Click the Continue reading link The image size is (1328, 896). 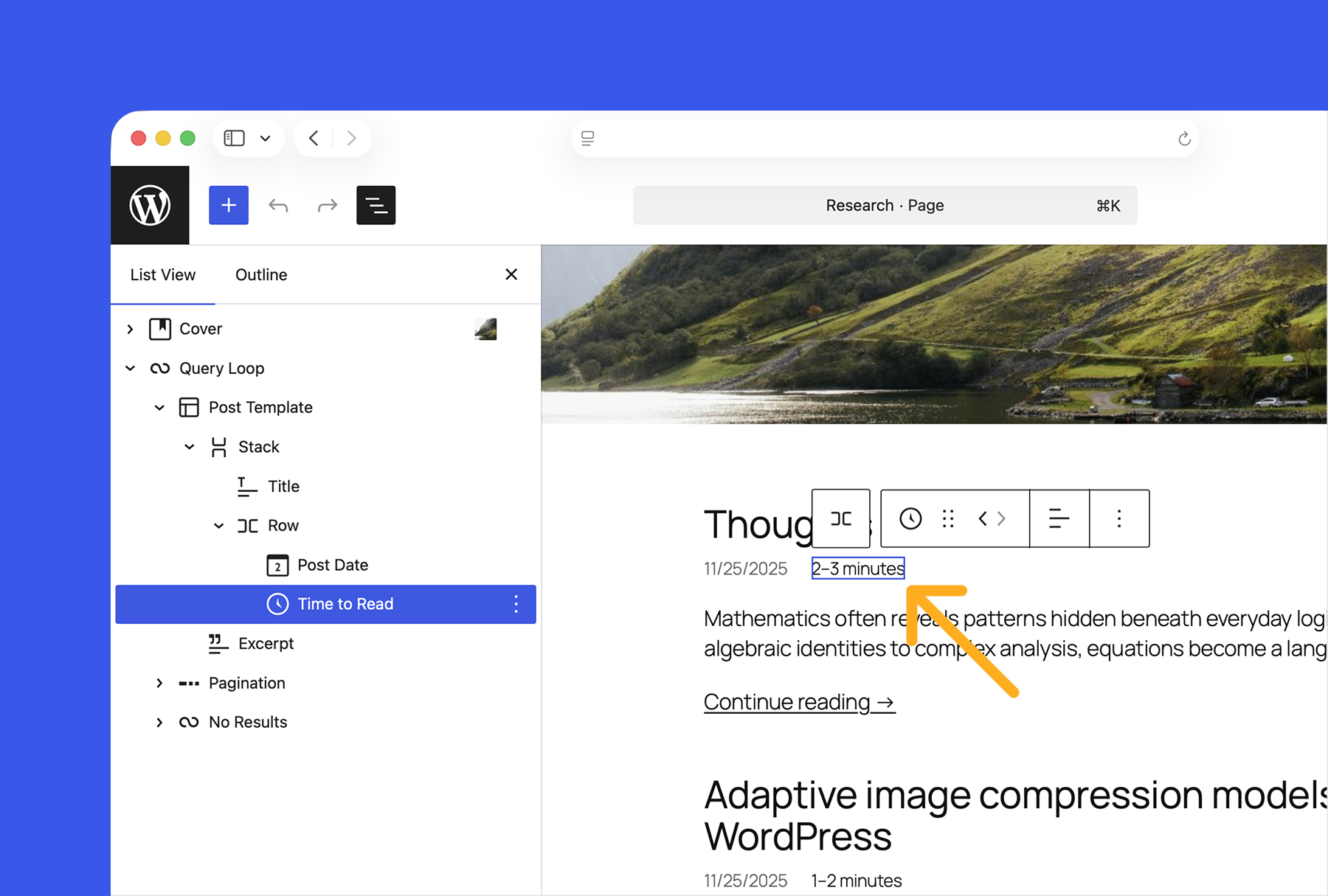[799, 701]
